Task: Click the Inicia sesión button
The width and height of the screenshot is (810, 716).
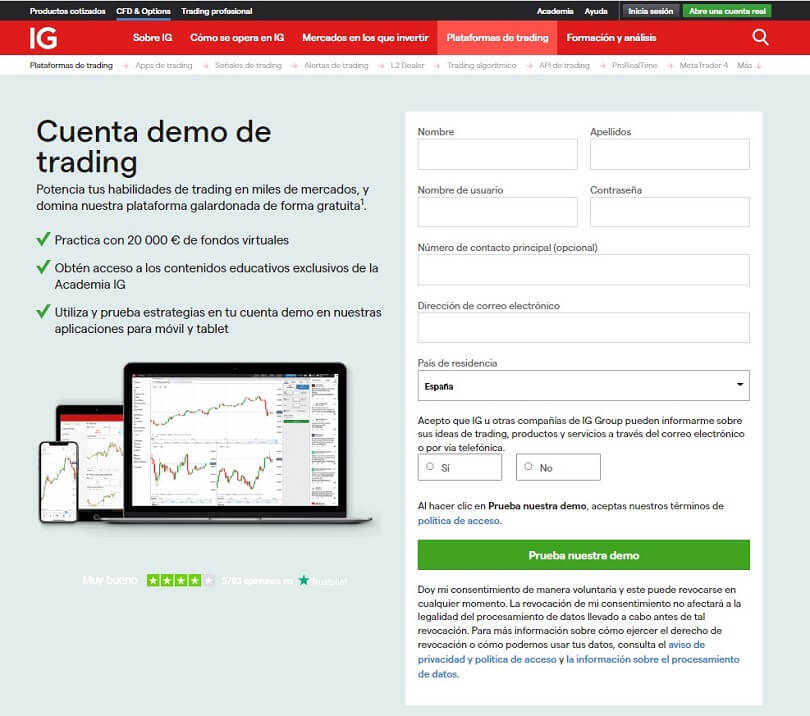Action: [x=650, y=11]
